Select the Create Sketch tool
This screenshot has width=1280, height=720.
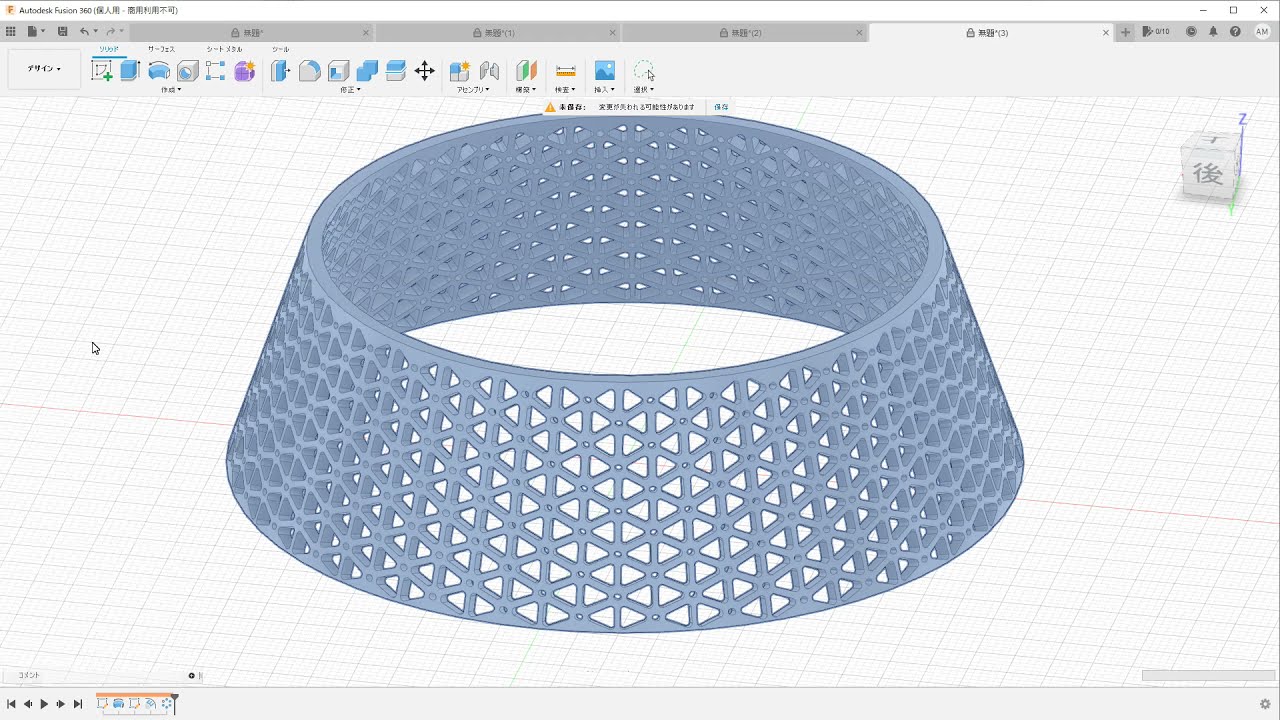point(102,71)
